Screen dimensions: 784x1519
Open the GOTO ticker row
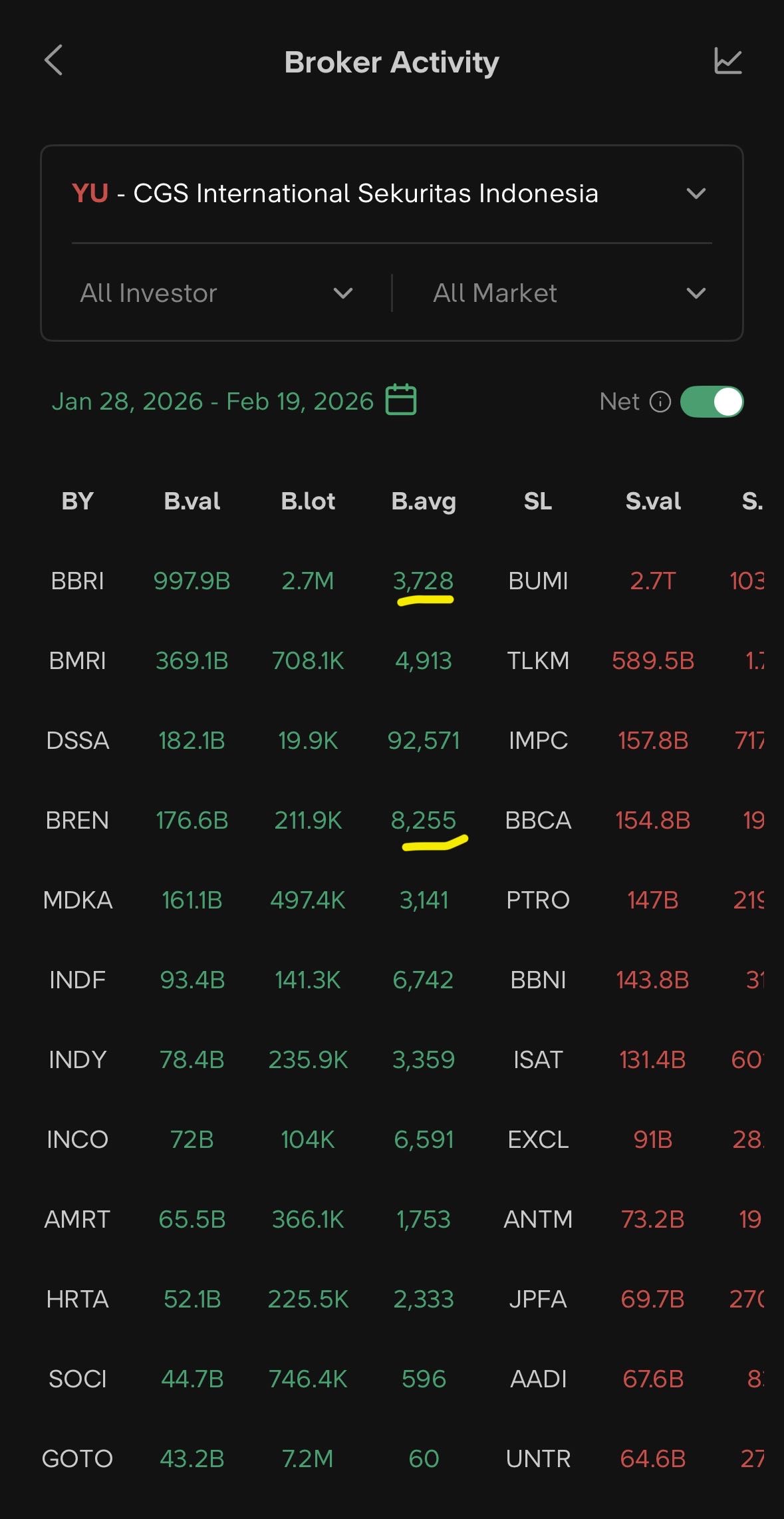pos(77,1458)
